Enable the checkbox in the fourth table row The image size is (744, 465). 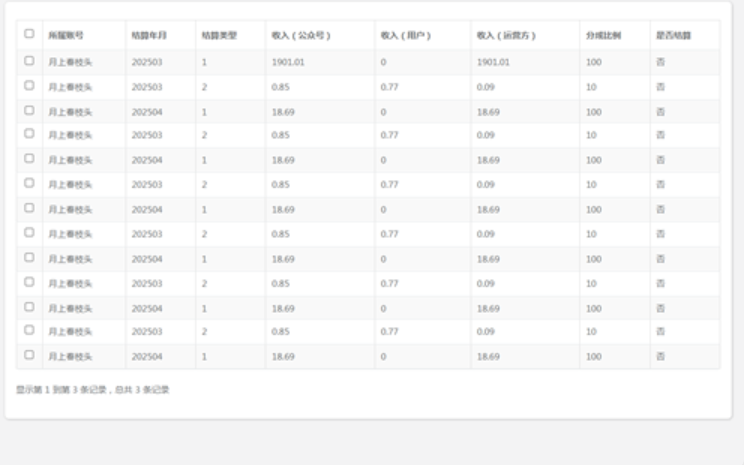pyautogui.click(x=30, y=134)
